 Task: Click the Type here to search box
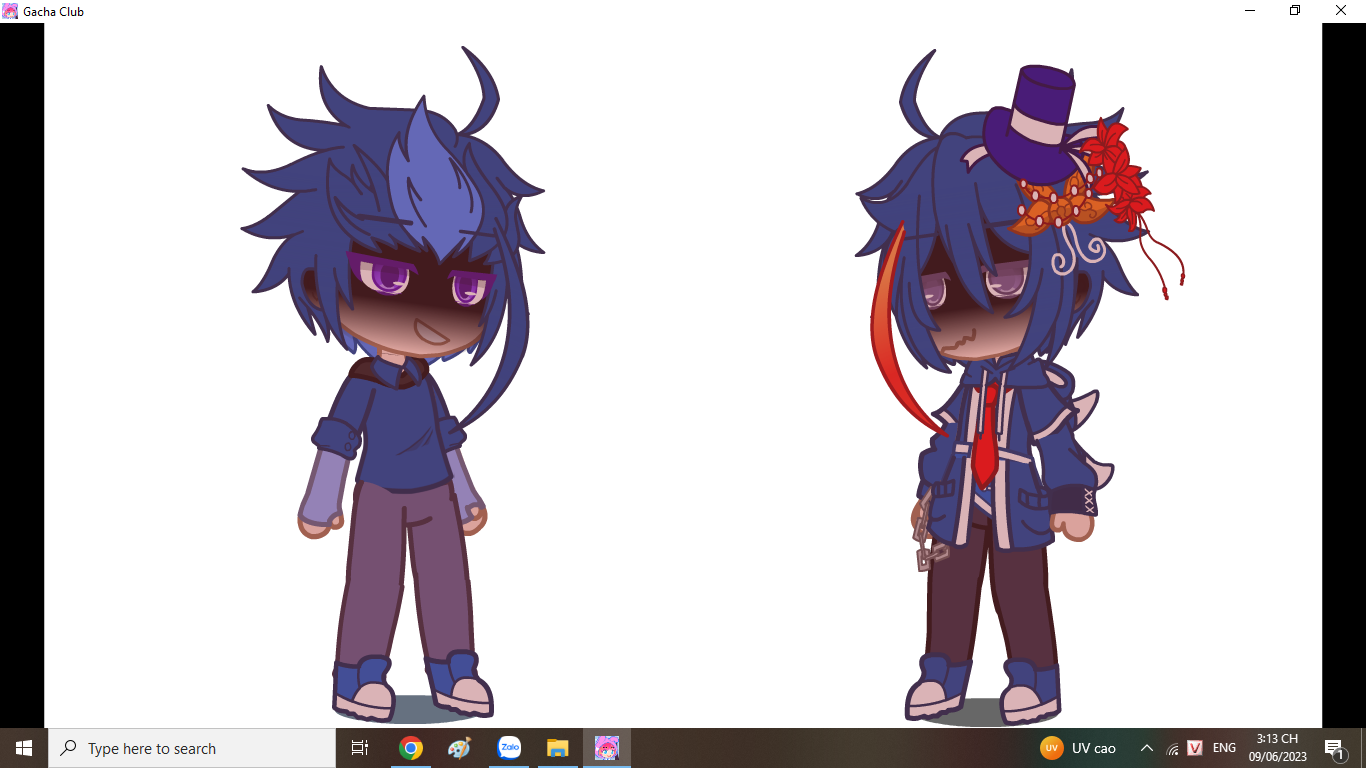[192, 748]
